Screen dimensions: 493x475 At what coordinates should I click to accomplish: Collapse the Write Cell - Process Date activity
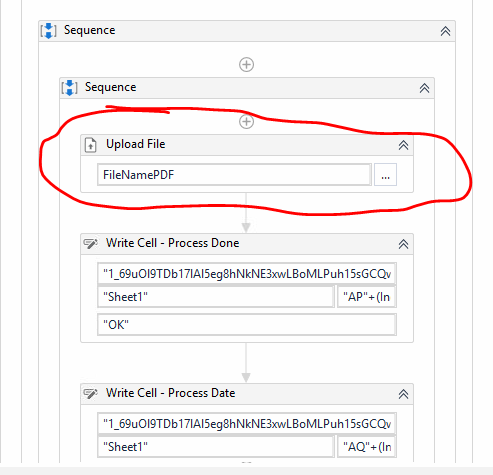[x=403, y=394]
